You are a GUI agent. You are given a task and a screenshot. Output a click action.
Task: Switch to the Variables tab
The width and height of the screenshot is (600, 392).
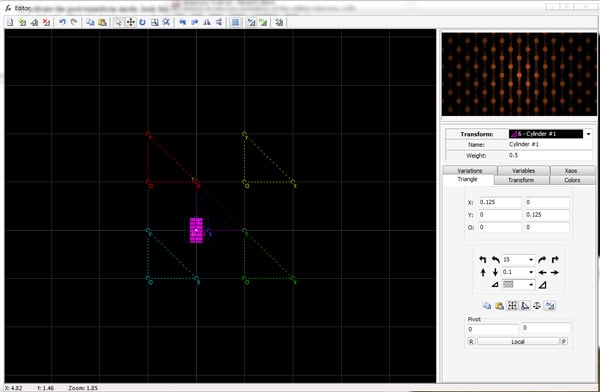tap(523, 170)
